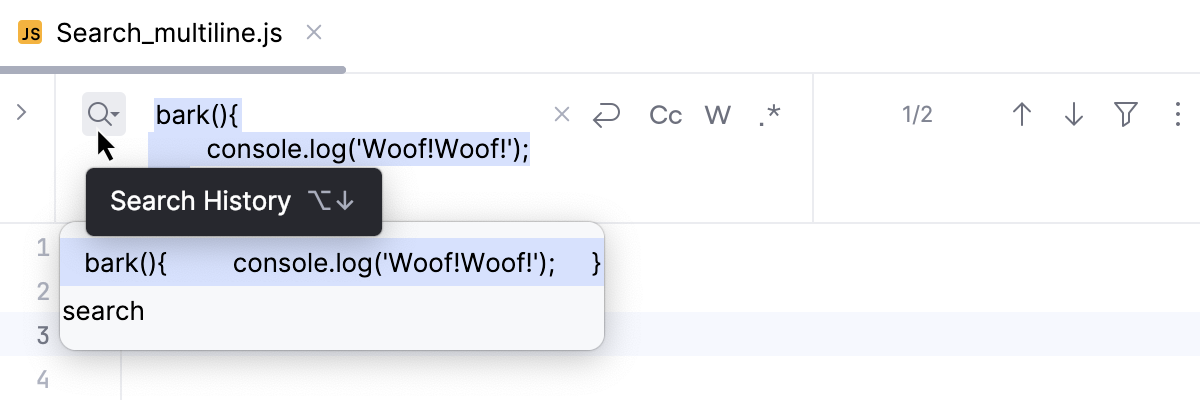
Task: Expand the replace field chevron
Action: (22, 114)
